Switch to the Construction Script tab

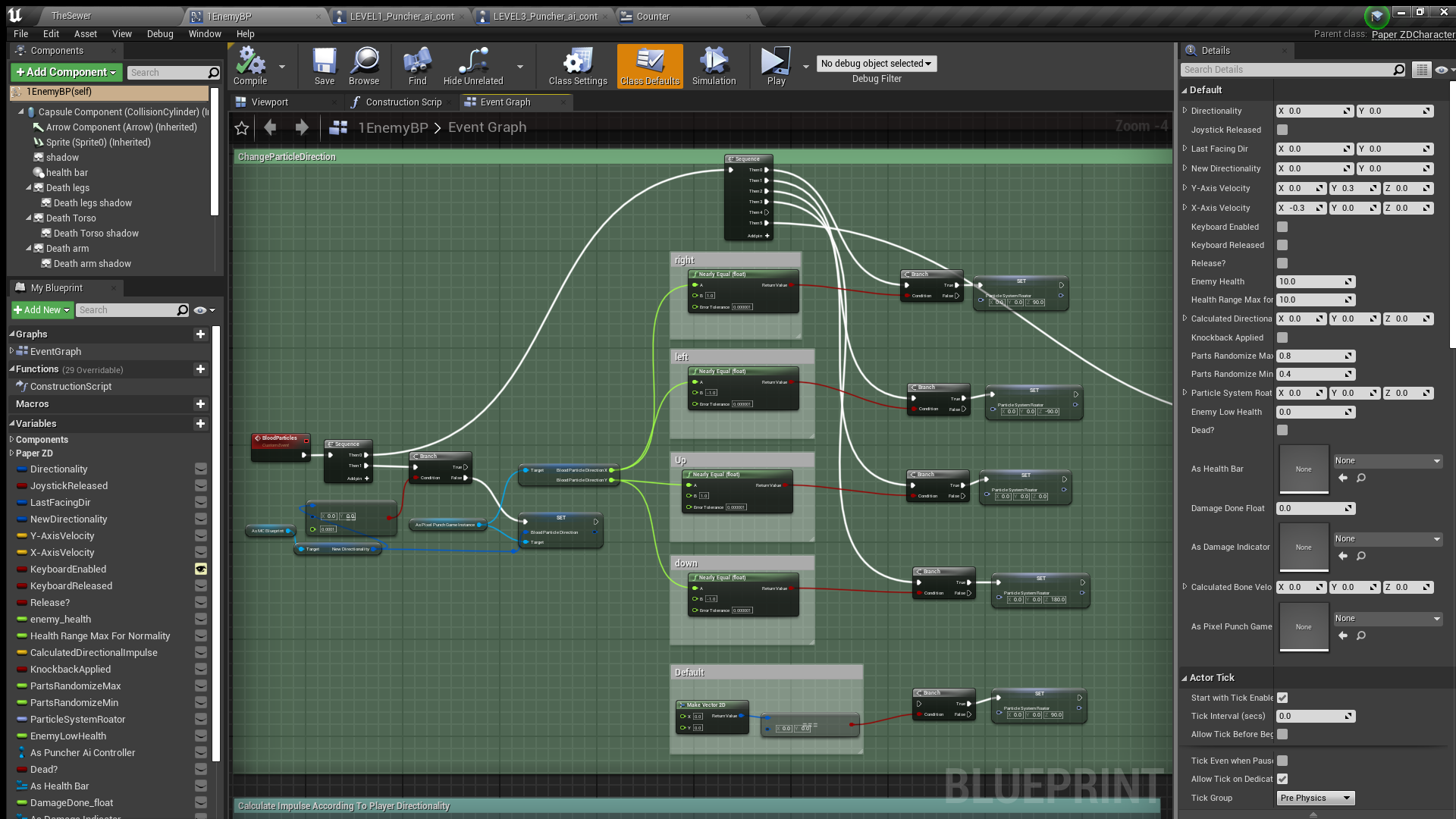pyautogui.click(x=403, y=102)
